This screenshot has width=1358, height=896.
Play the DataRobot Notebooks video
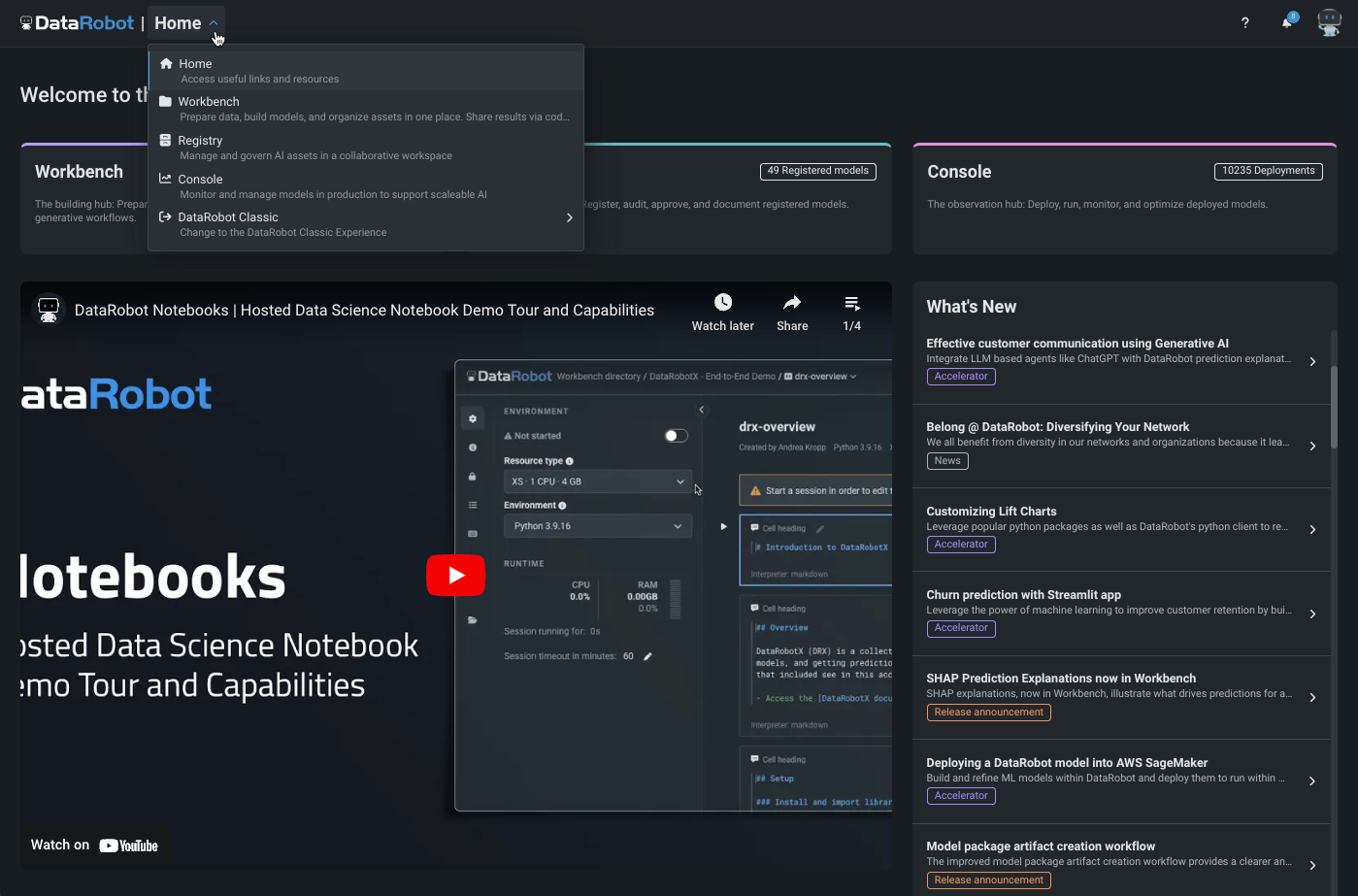click(455, 576)
